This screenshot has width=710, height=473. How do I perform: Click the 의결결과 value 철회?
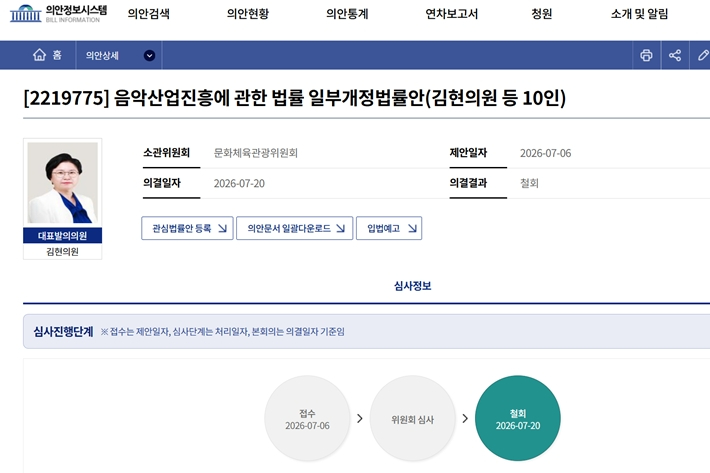pos(529,183)
